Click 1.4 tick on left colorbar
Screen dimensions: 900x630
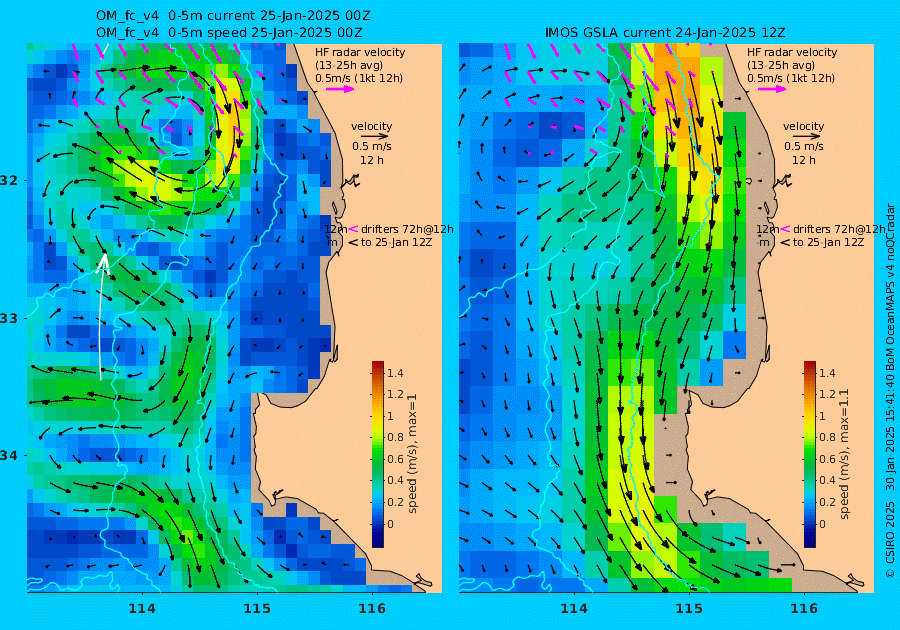[395, 373]
